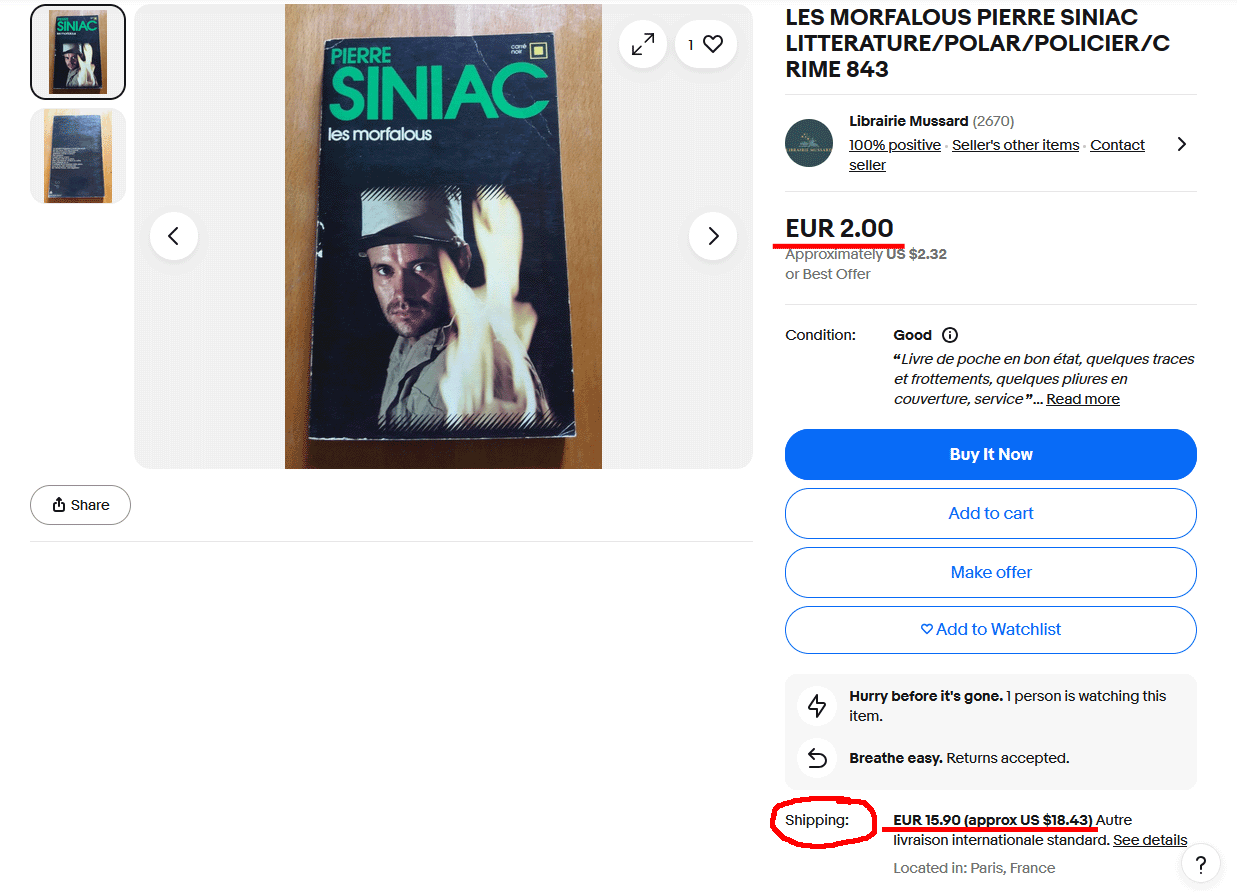Expand the condition description with Read more

coord(1082,399)
